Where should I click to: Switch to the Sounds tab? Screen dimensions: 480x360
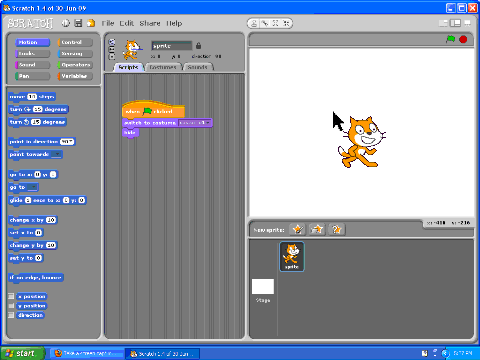pyautogui.click(x=197, y=67)
